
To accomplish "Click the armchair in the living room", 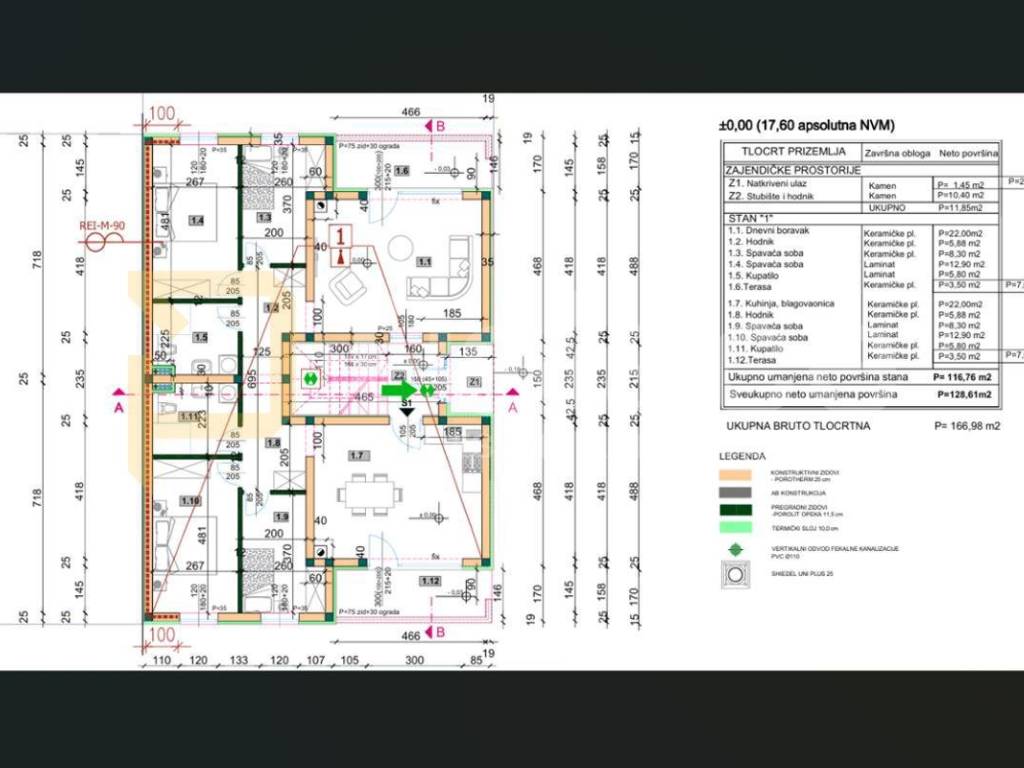I will [347, 288].
